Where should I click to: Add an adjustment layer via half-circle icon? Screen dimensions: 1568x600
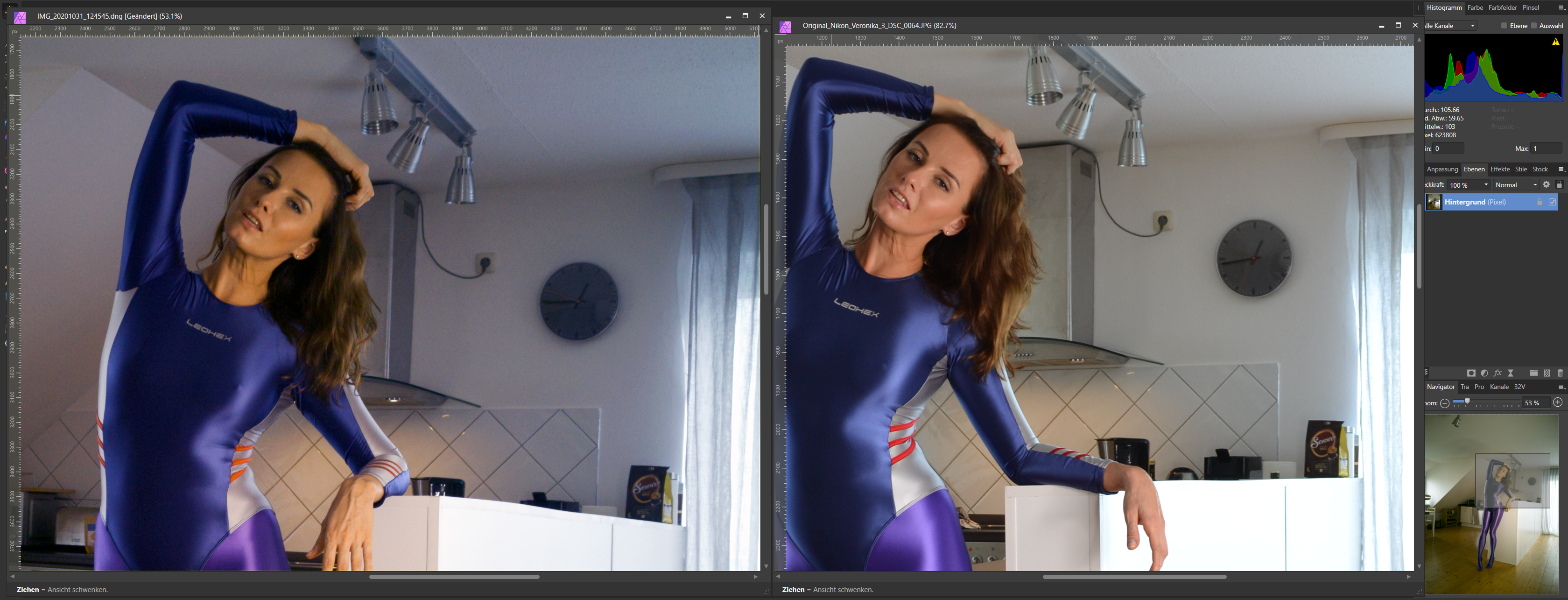point(1484,373)
